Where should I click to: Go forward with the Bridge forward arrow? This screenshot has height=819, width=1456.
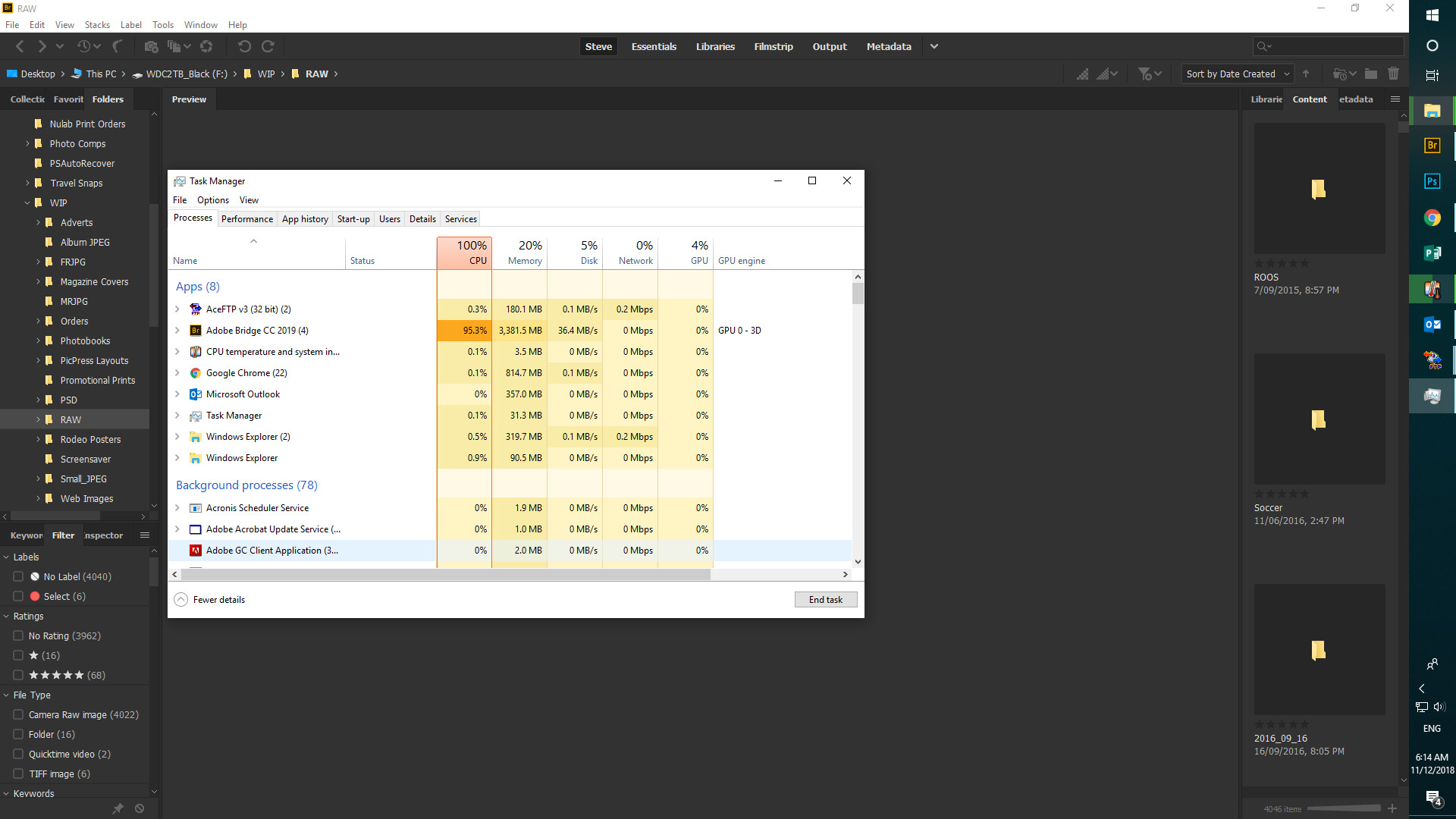pos(42,46)
